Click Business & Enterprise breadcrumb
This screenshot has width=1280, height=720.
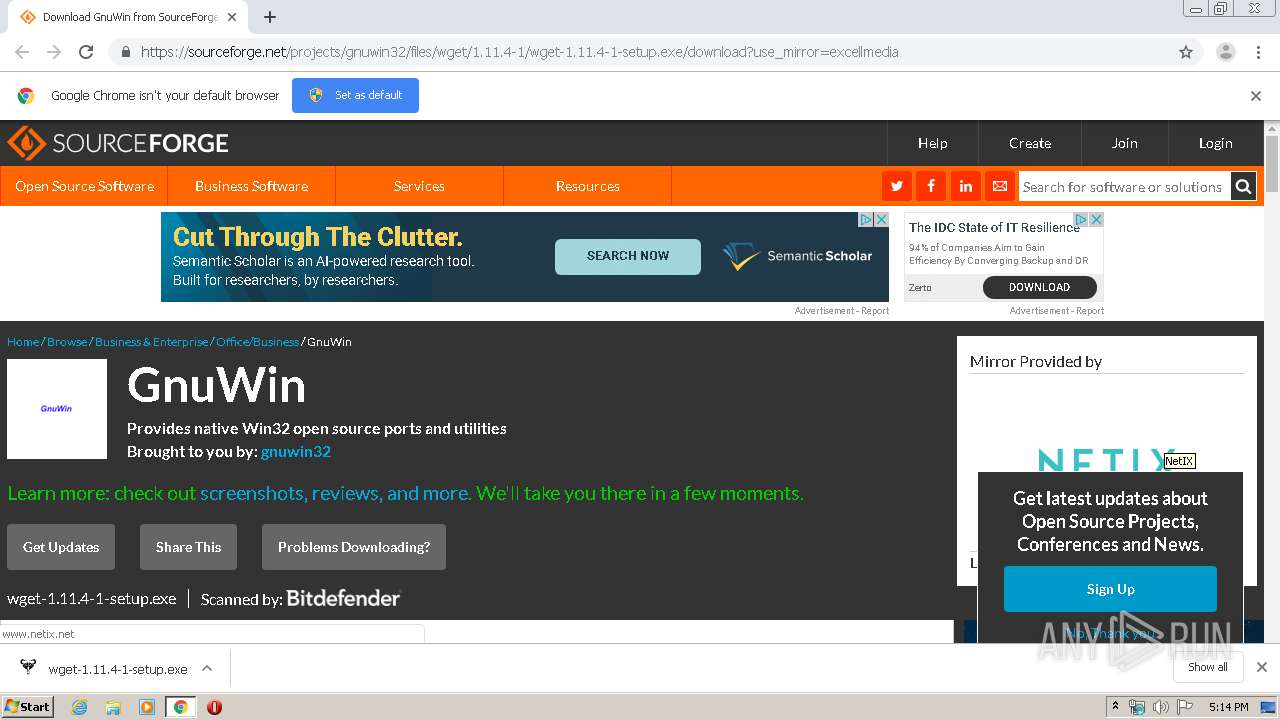point(152,342)
